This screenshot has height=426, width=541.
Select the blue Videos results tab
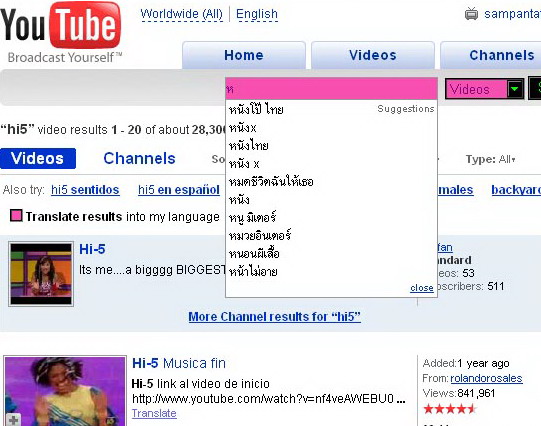(x=38, y=159)
